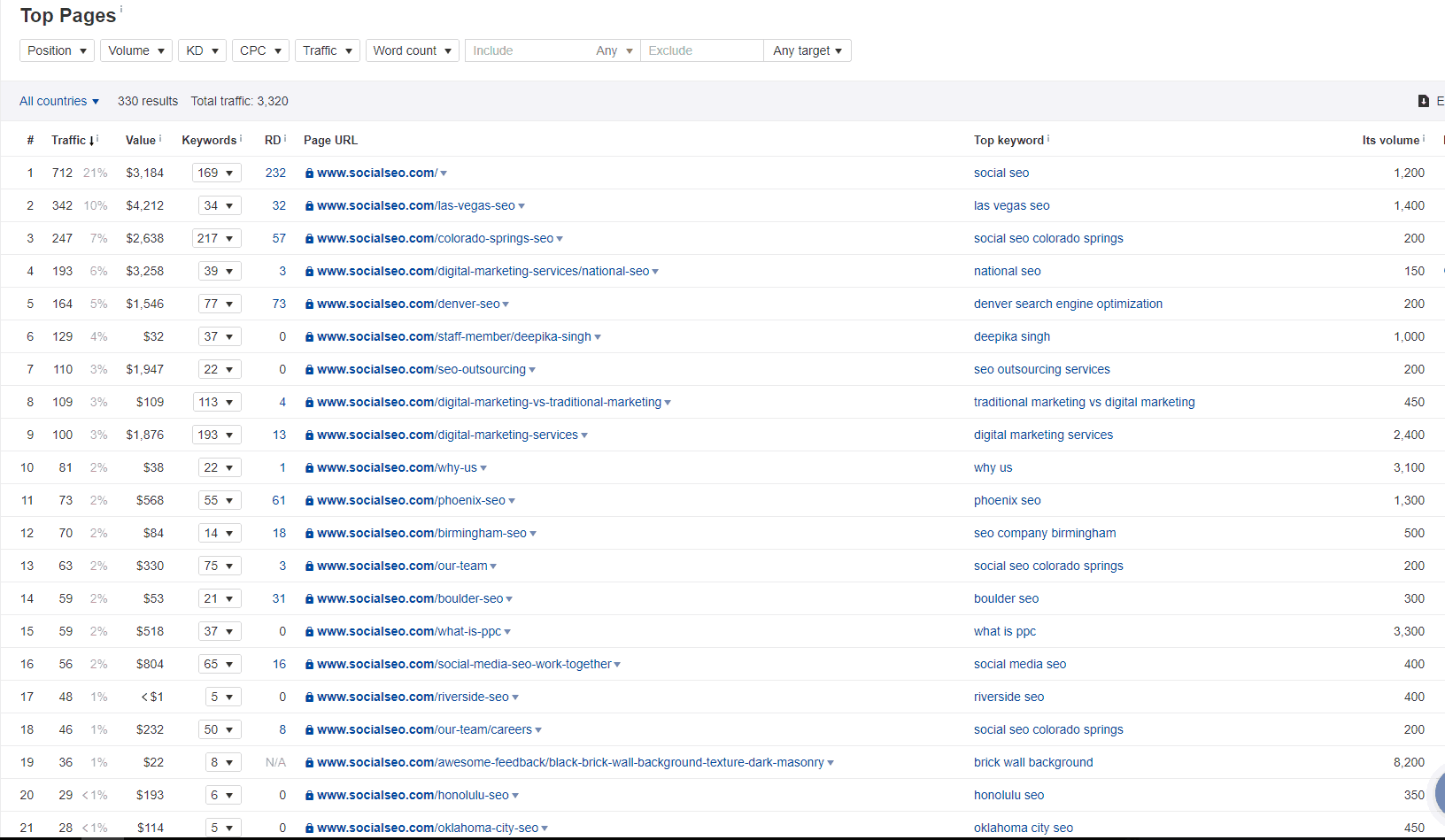1445x840 pixels.
Task: Open the Word count filter dropdown
Action: tap(412, 50)
